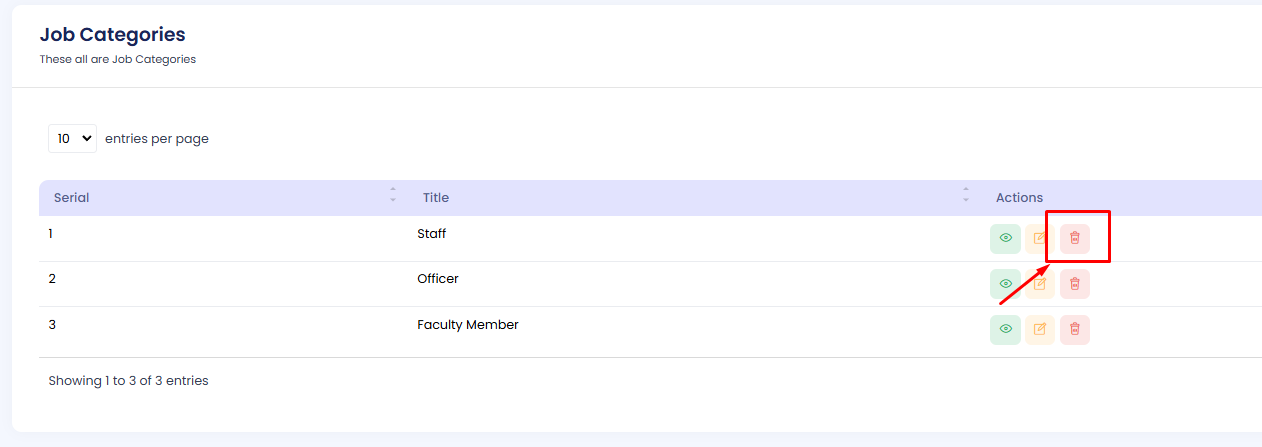The height and width of the screenshot is (447, 1262).
Task: Click the Actions column header
Action: (x=1019, y=198)
